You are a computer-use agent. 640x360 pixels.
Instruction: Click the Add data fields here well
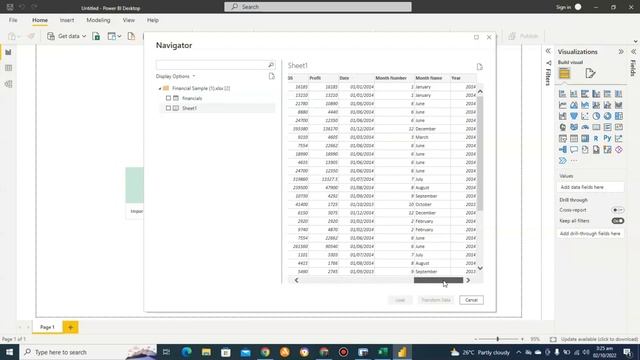pos(590,187)
